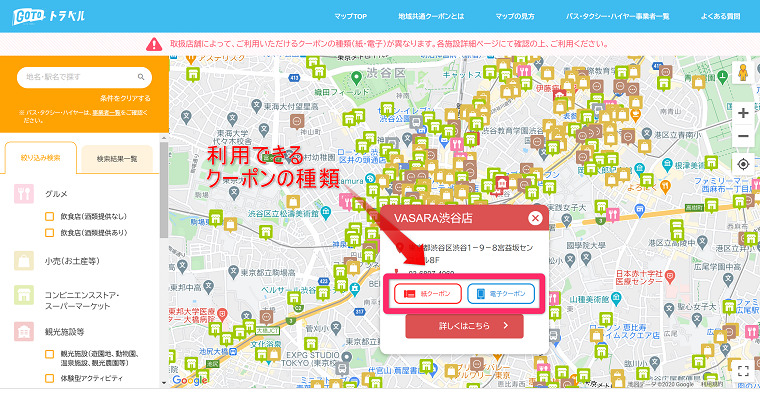Check 体験型アクティビティ checkbox
Viewport: 760px width, 404px height.
[x=49, y=378]
